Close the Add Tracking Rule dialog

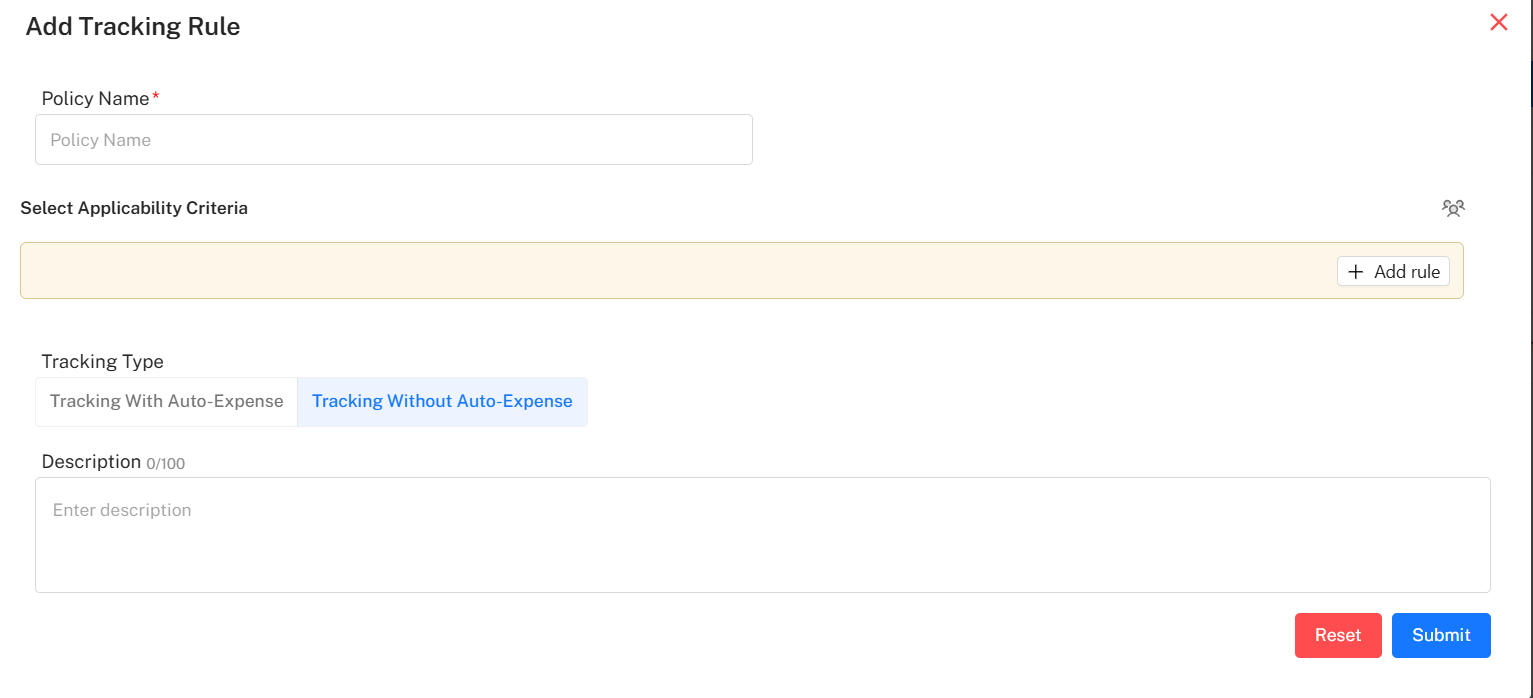pos(1498,23)
